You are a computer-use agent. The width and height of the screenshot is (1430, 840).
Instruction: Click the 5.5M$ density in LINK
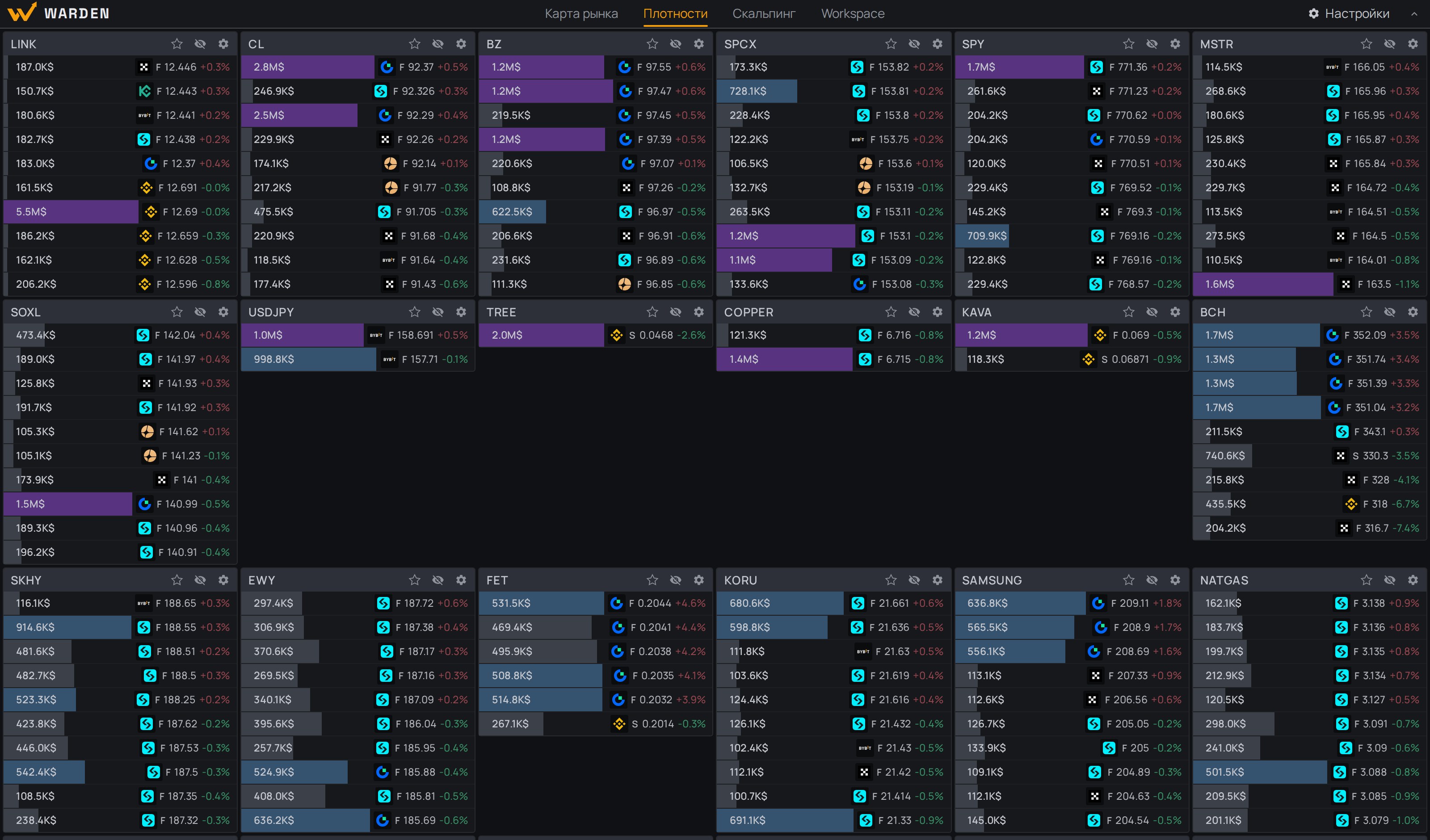(120, 212)
